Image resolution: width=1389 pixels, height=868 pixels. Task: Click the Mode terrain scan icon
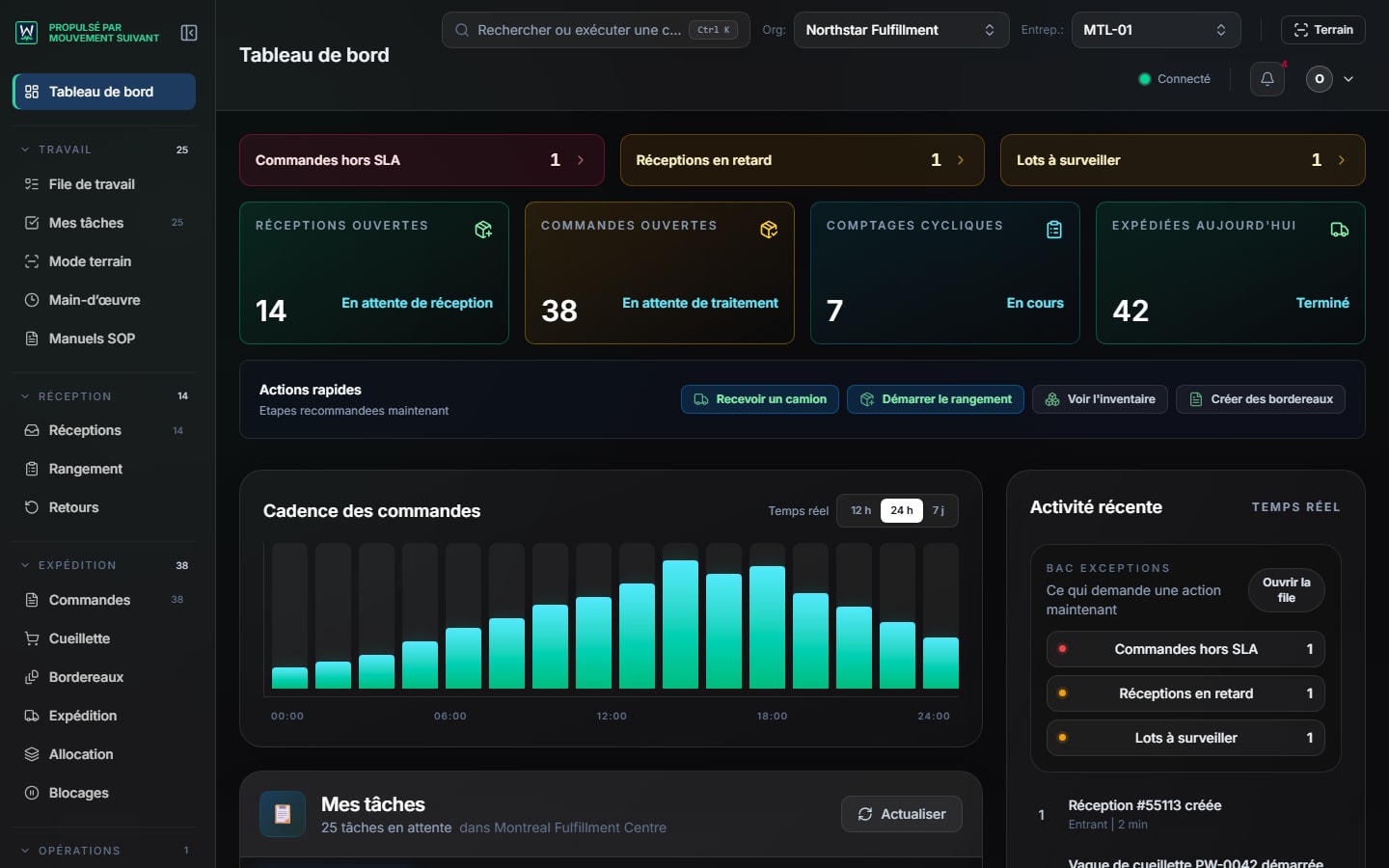(x=32, y=261)
